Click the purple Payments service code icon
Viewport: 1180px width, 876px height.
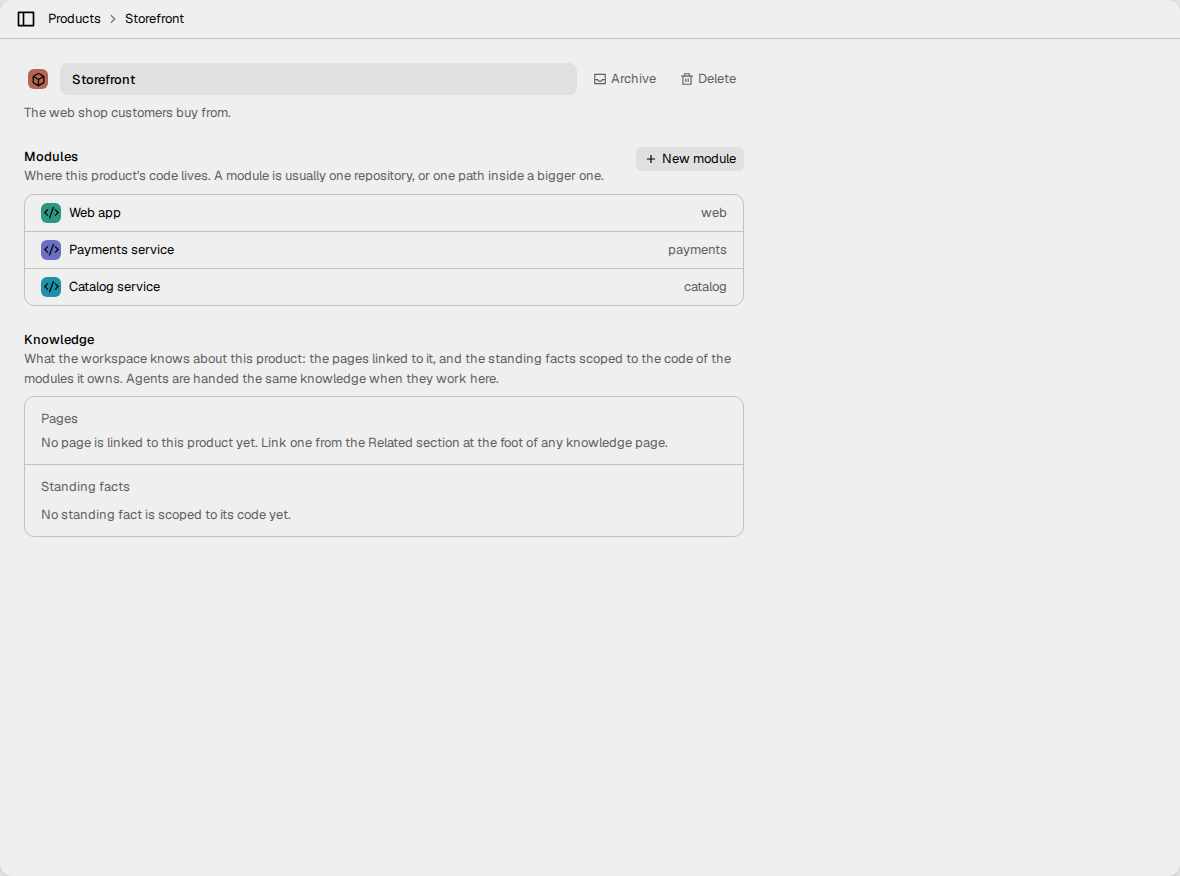[x=50, y=250]
